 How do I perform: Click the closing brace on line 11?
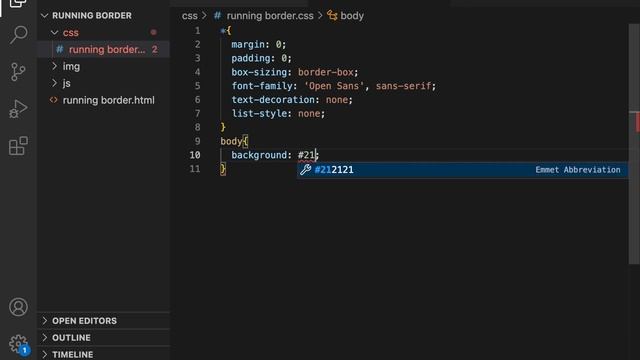(223, 169)
